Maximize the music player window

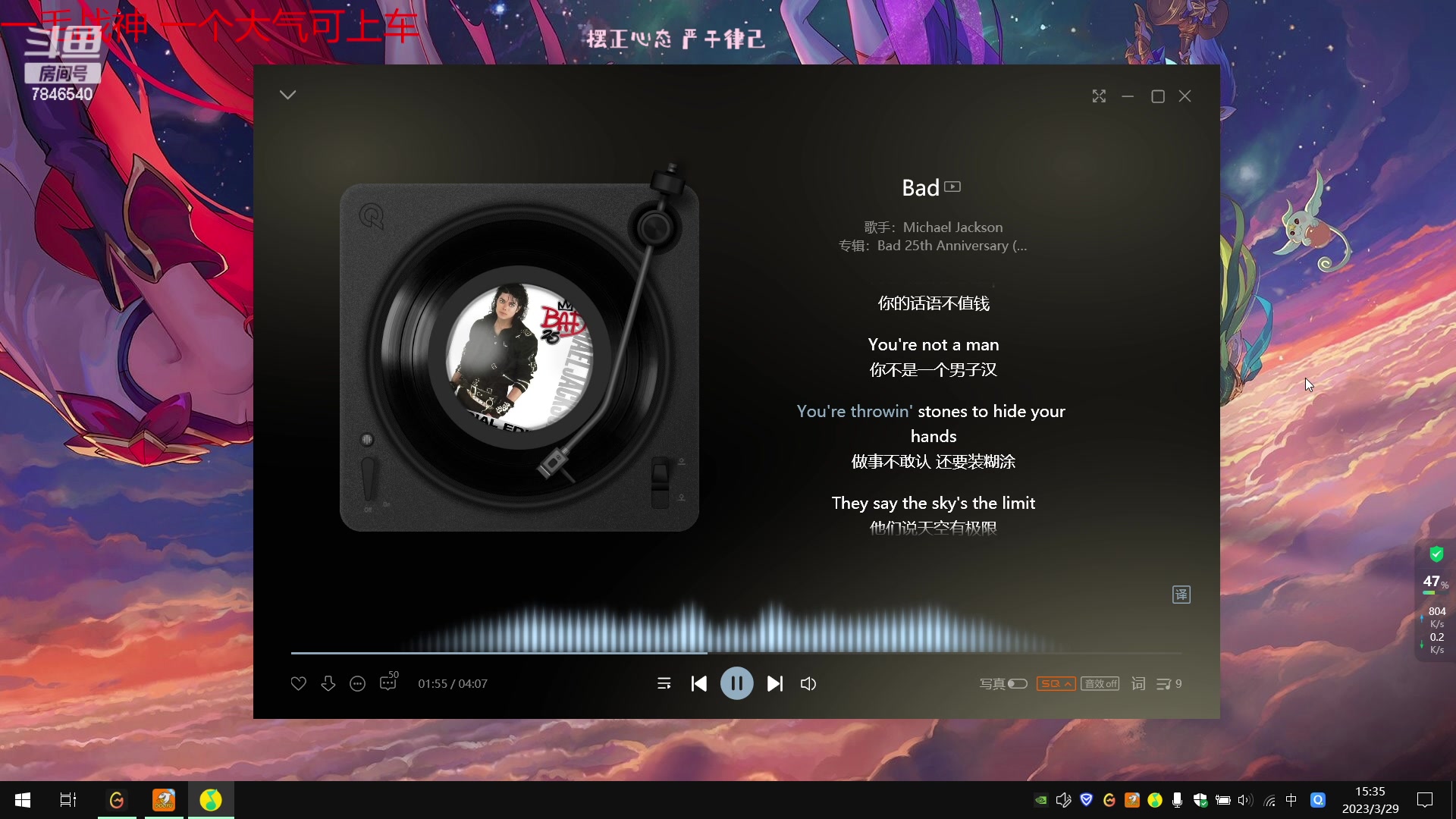click(x=1158, y=96)
